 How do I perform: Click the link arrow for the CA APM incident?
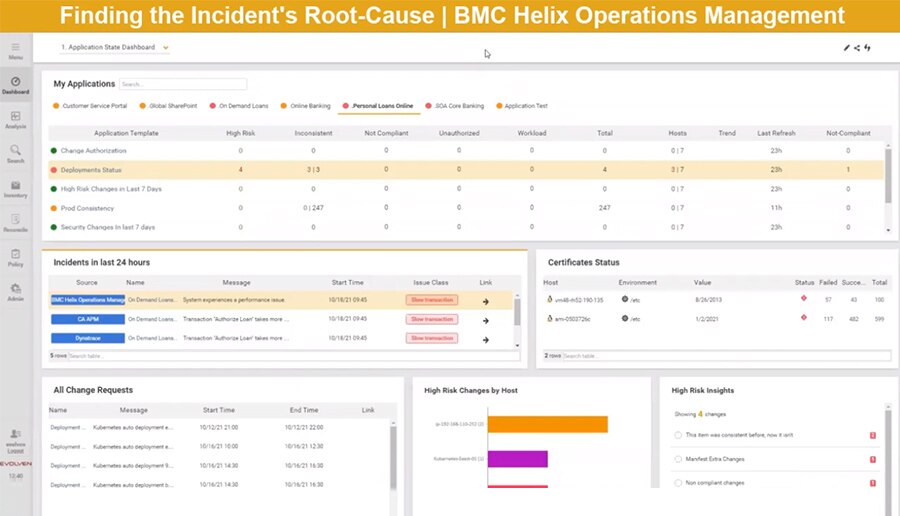pos(486,320)
